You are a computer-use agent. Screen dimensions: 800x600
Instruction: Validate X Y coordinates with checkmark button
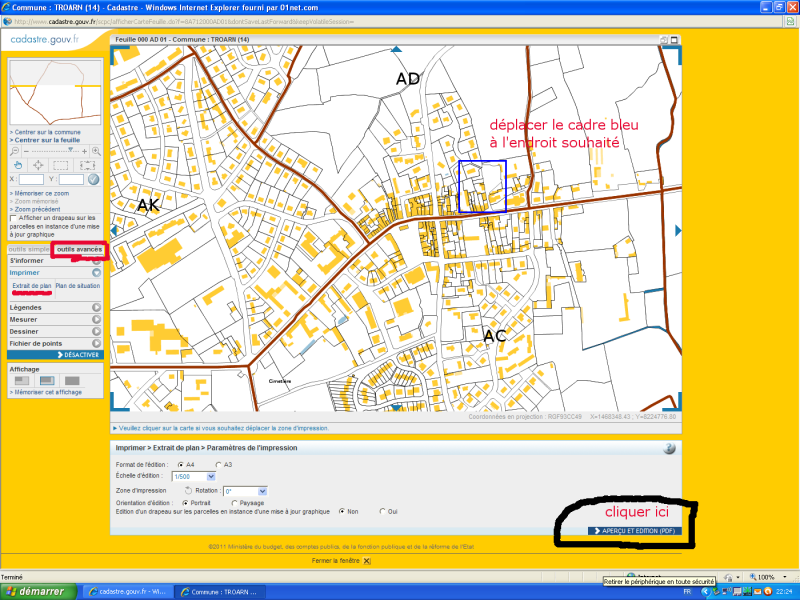point(93,179)
